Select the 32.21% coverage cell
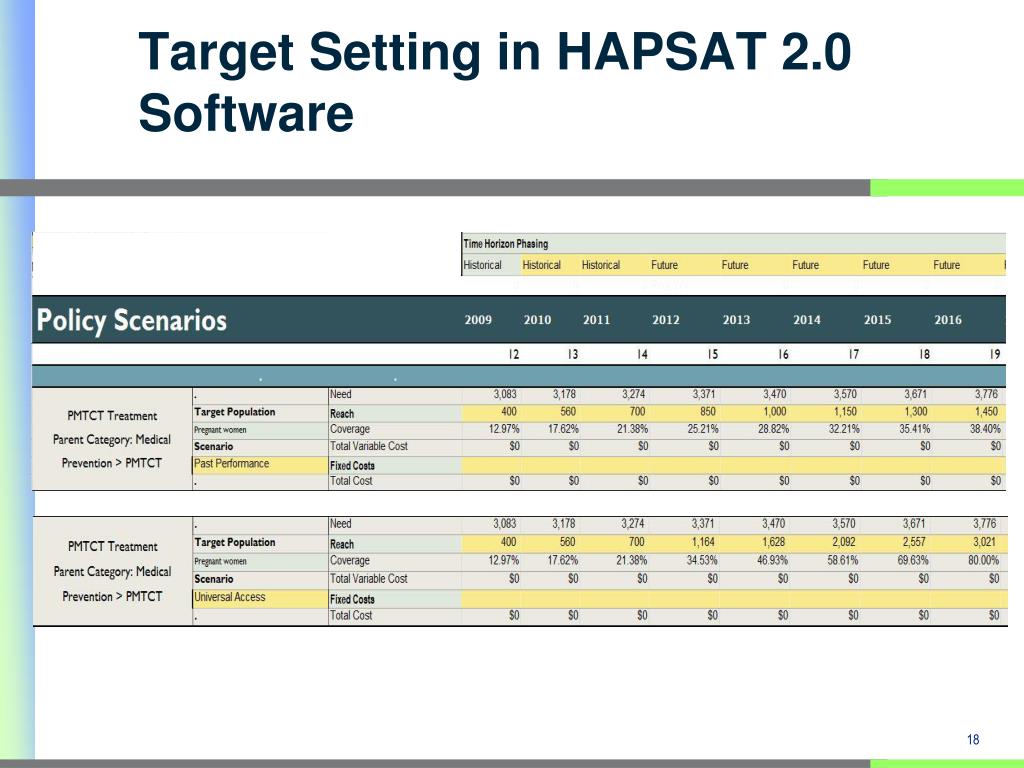The width and height of the screenshot is (1024, 768). (844, 429)
